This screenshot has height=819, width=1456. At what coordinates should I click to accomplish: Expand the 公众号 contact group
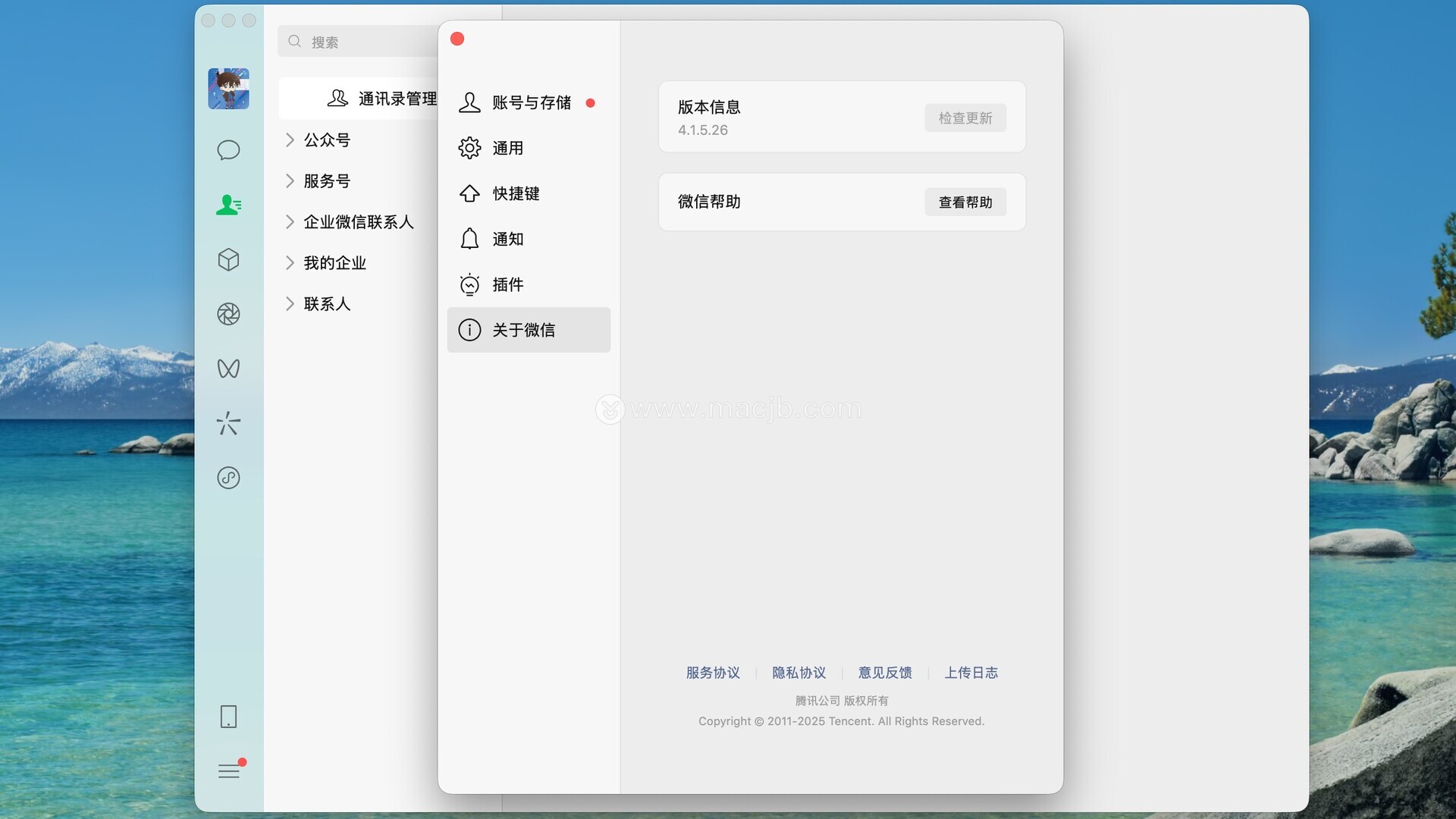tap(326, 140)
